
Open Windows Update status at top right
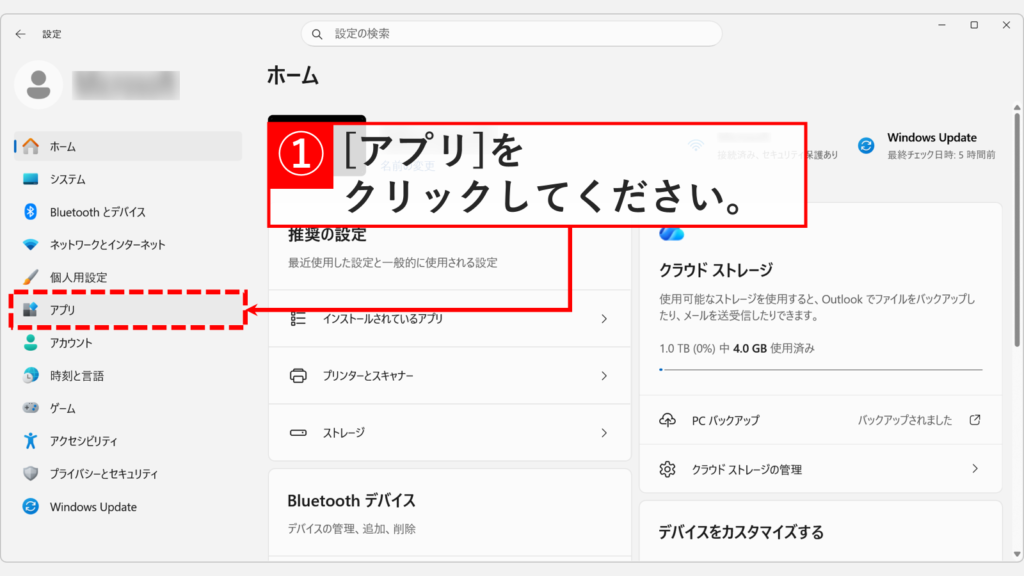927,146
